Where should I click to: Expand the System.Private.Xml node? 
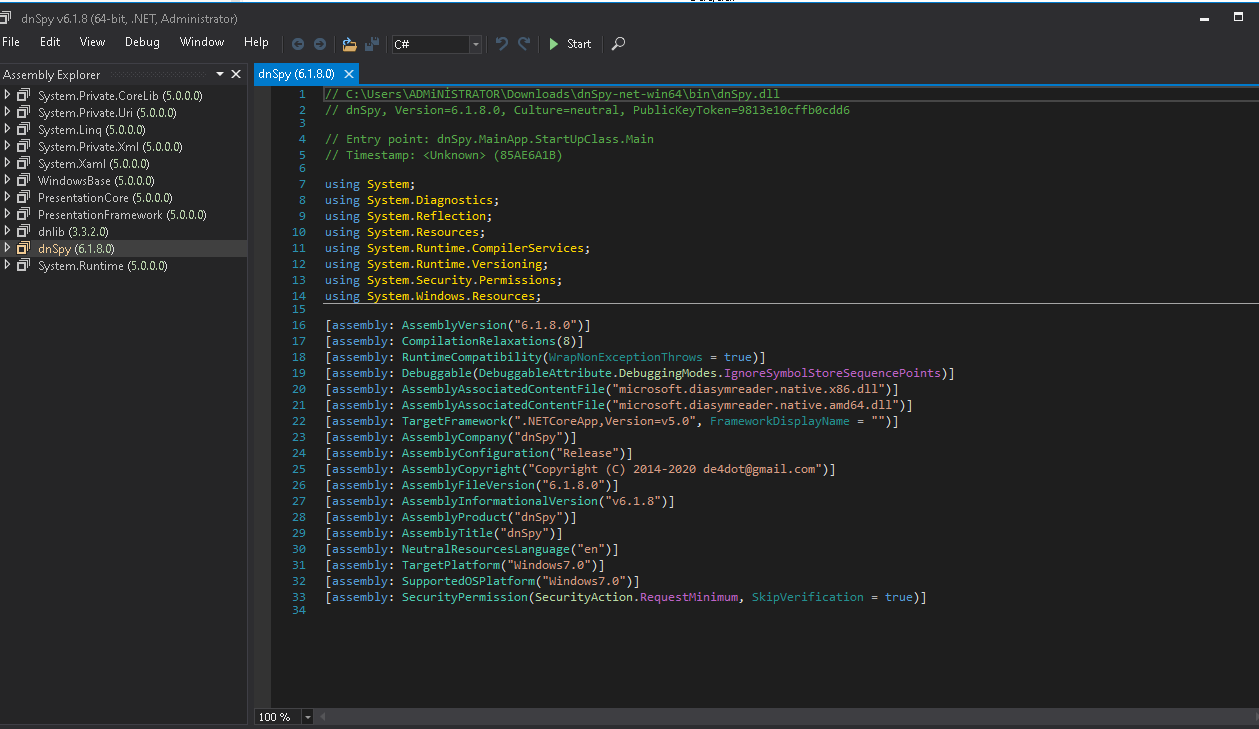coord(7,146)
